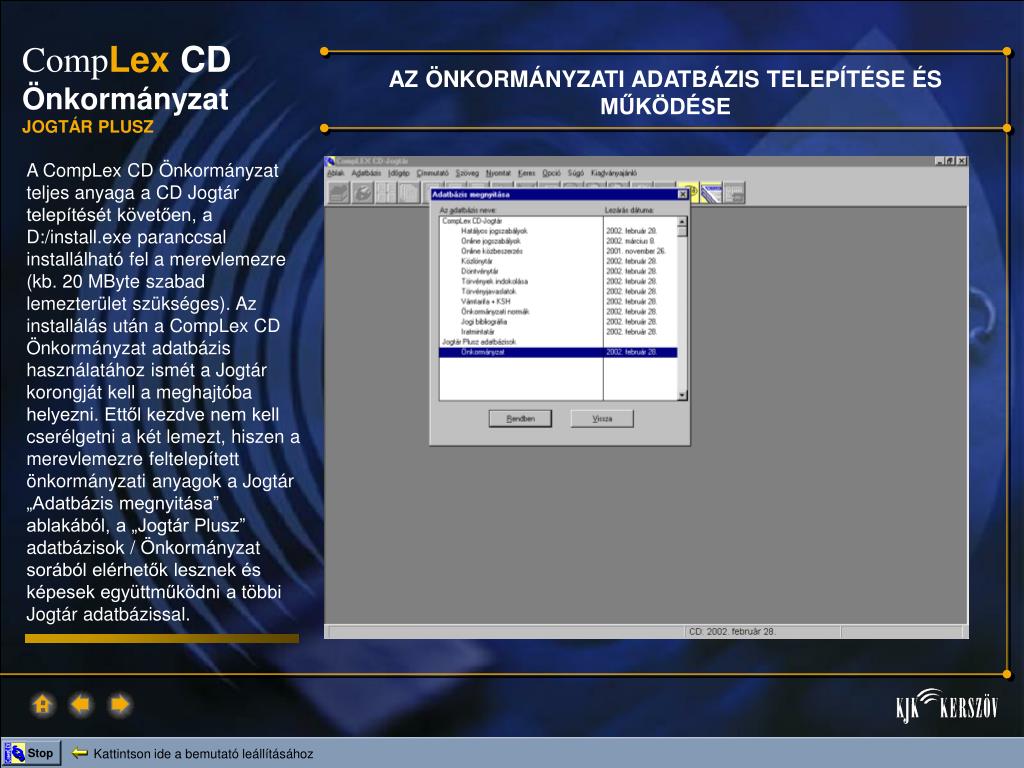Advance with the right arrow icon
The width and height of the screenshot is (1024, 768).
(120, 705)
